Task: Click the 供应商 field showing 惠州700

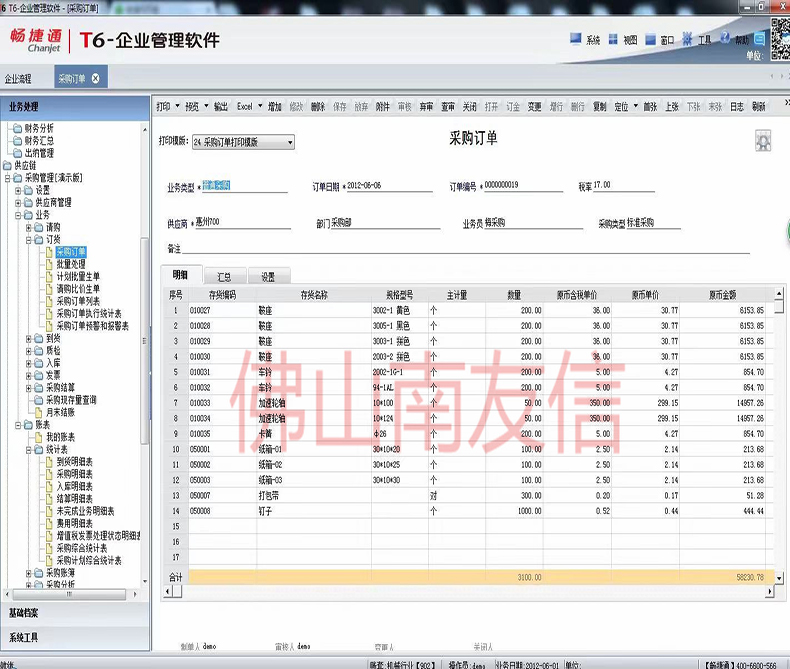Action: (243, 223)
